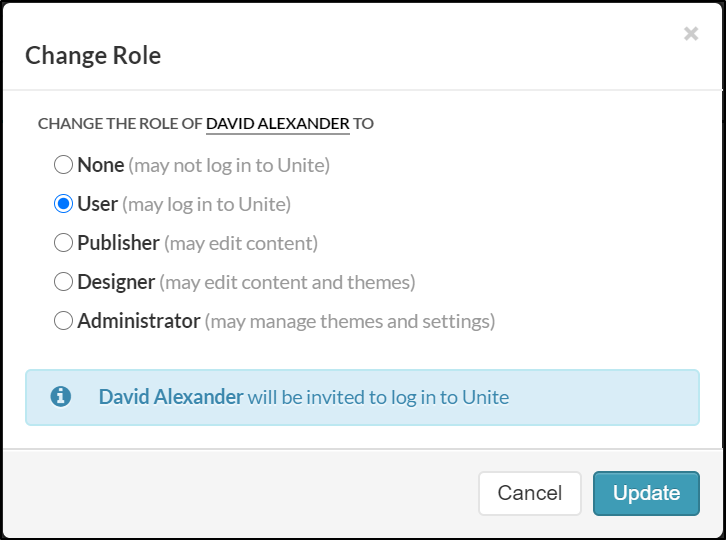
Task: Click bold David Alexander in the blue notice
Action: [171, 397]
